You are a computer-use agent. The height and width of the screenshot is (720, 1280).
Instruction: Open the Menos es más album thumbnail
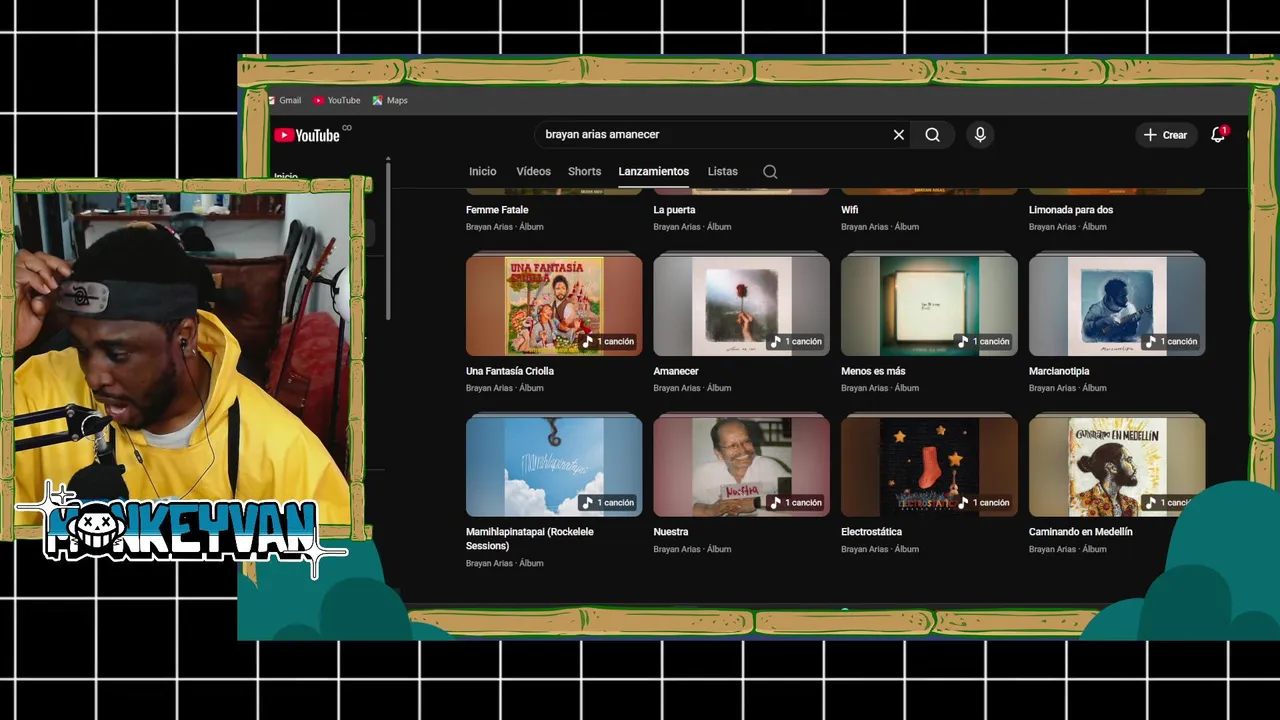(x=929, y=305)
